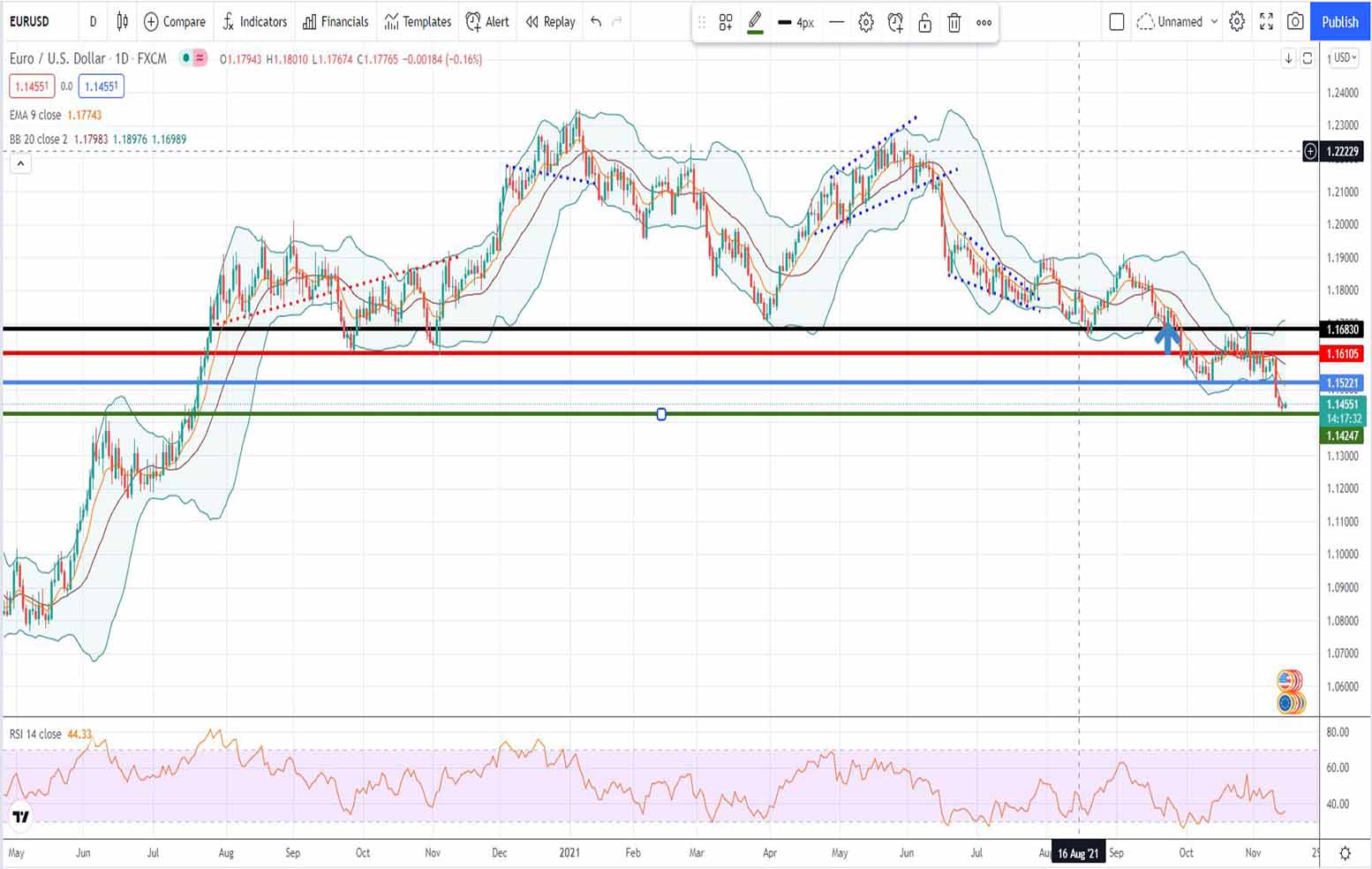
Task: Take a chart snapshot with camera icon
Action: [1294, 22]
